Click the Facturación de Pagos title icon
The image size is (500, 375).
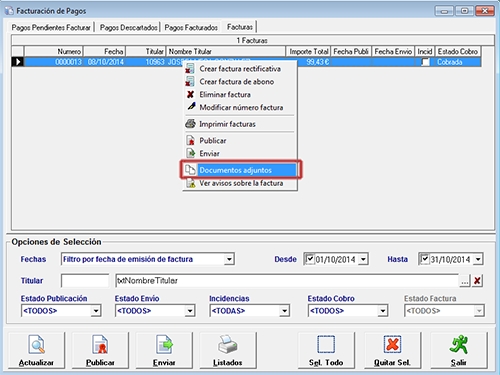9,11
